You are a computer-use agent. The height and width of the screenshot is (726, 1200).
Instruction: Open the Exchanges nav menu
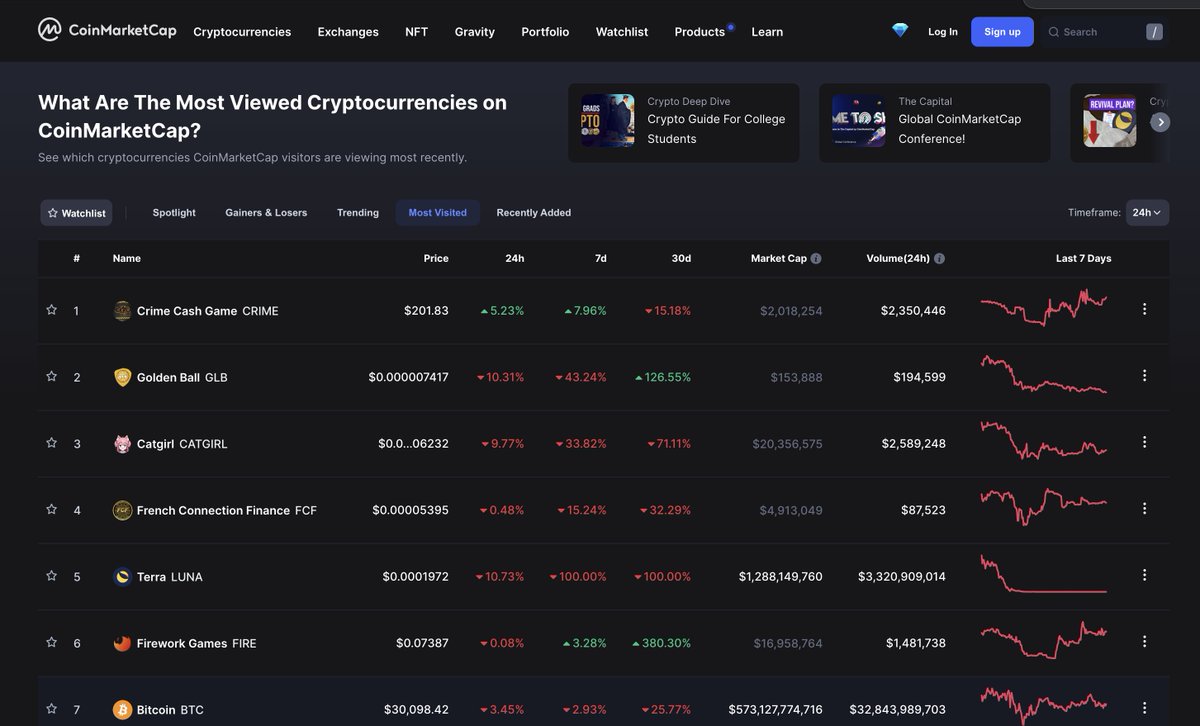pyautogui.click(x=348, y=32)
